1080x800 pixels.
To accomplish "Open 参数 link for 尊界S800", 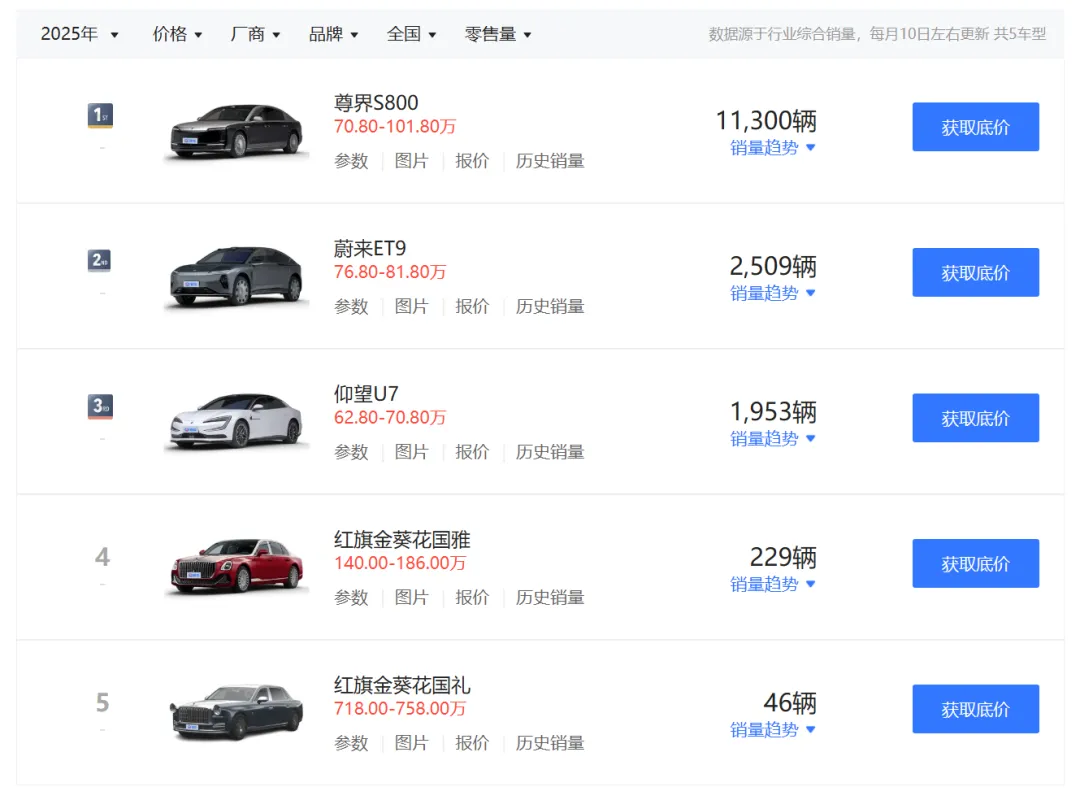I will click(x=351, y=161).
